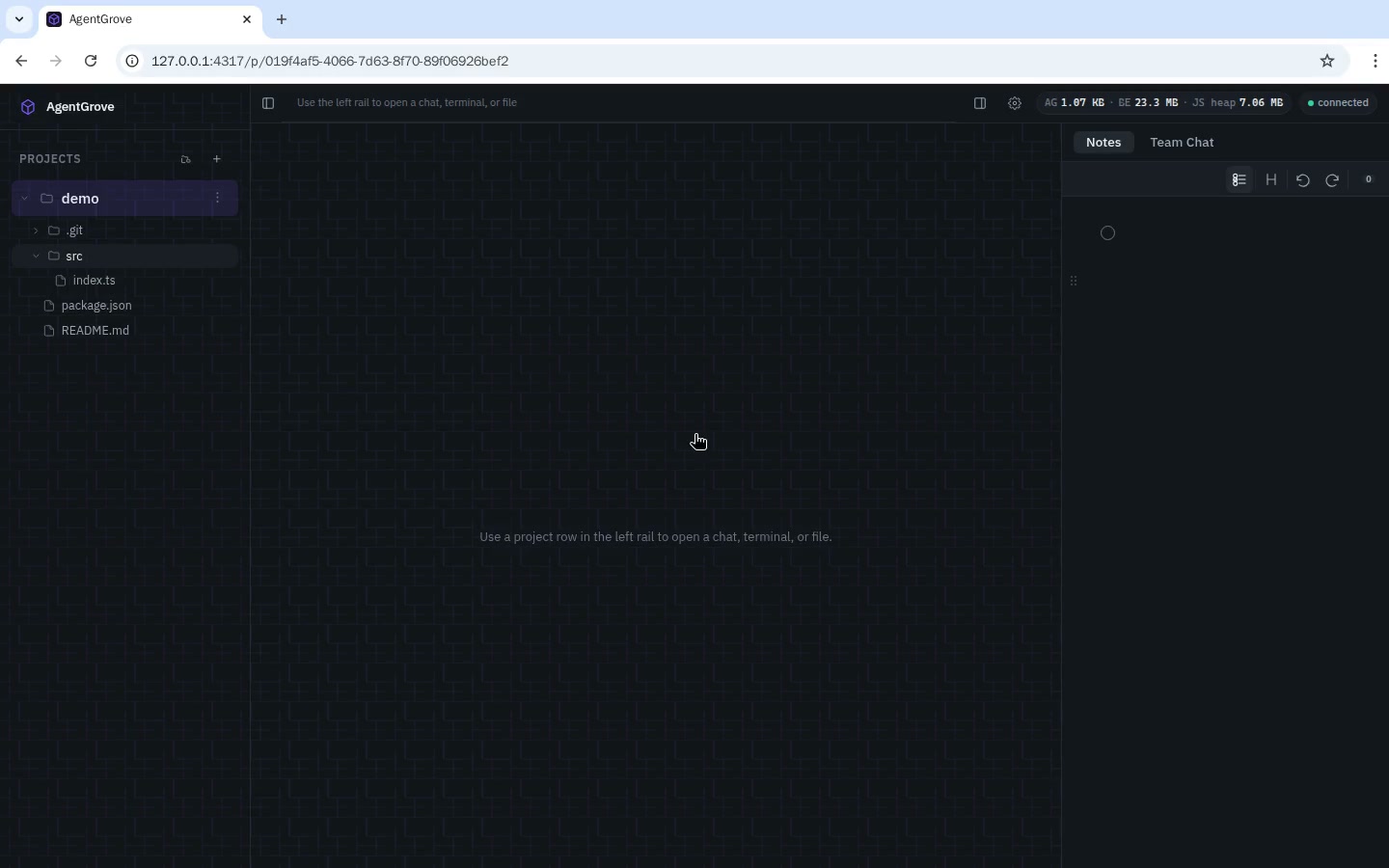Switch to the Team Chat tab
The height and width of the screenshot is (868, 1389).
[1183, 143]
